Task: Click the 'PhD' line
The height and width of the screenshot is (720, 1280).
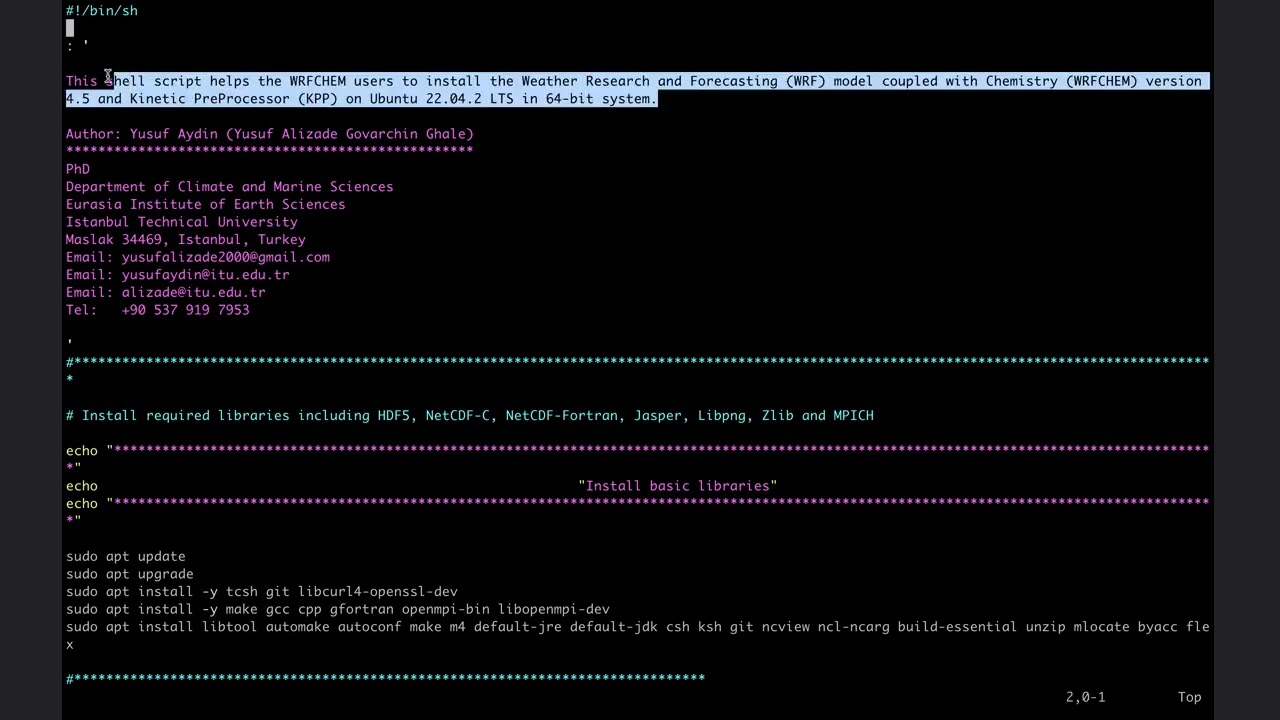Action: 78,169
